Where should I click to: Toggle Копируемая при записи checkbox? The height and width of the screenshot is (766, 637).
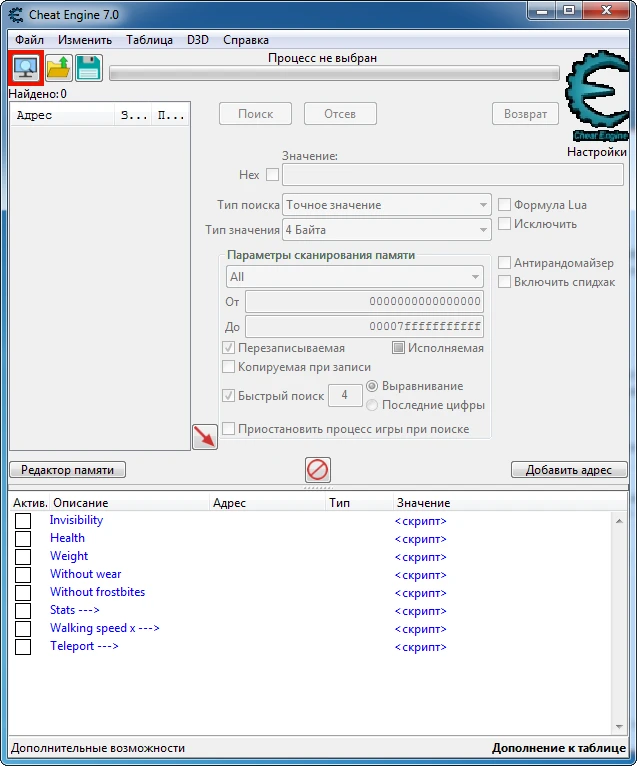click(x=228, y=367)
